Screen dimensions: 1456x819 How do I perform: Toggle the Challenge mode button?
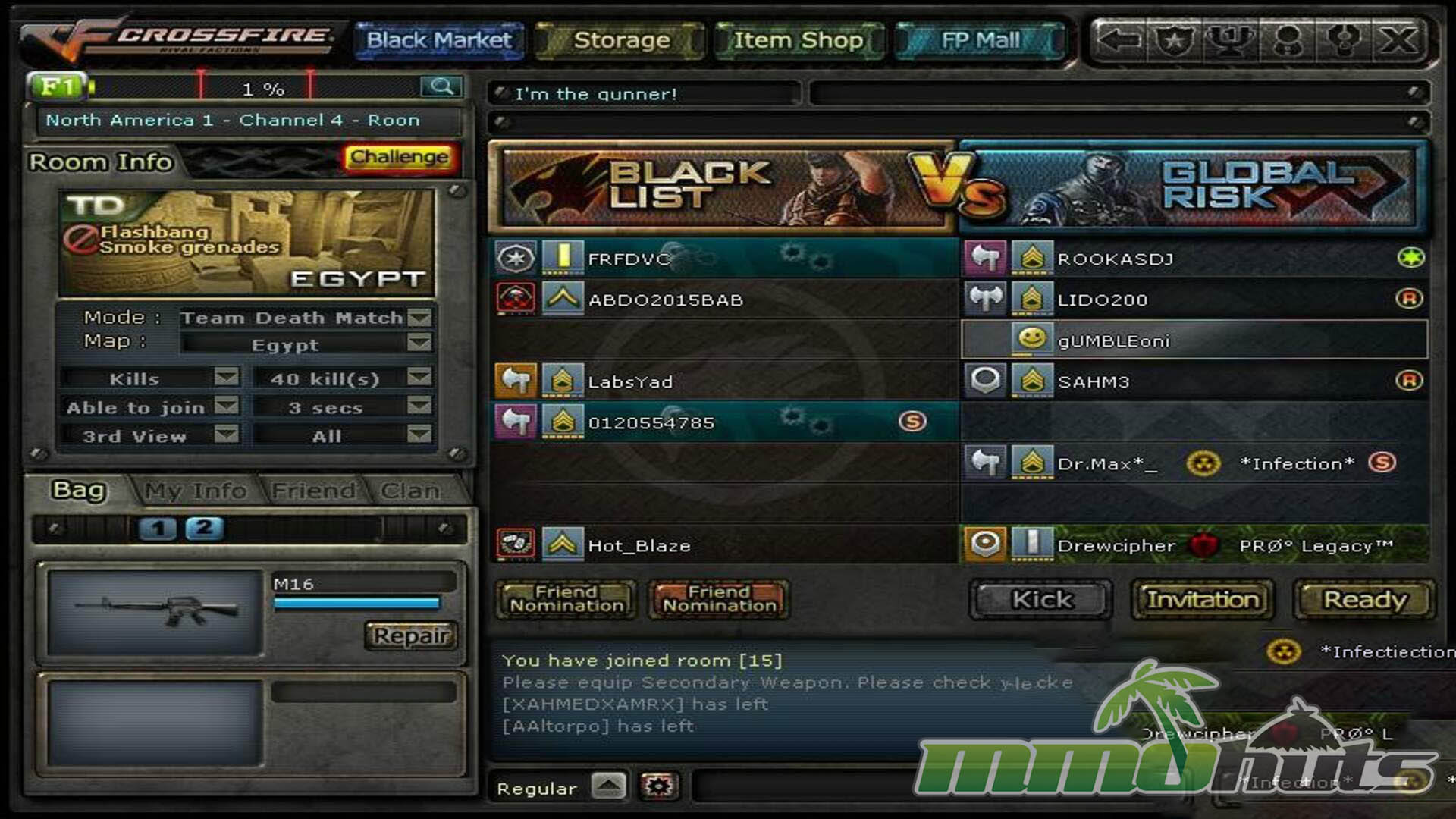pyautogui.click(x=399, y=158)
